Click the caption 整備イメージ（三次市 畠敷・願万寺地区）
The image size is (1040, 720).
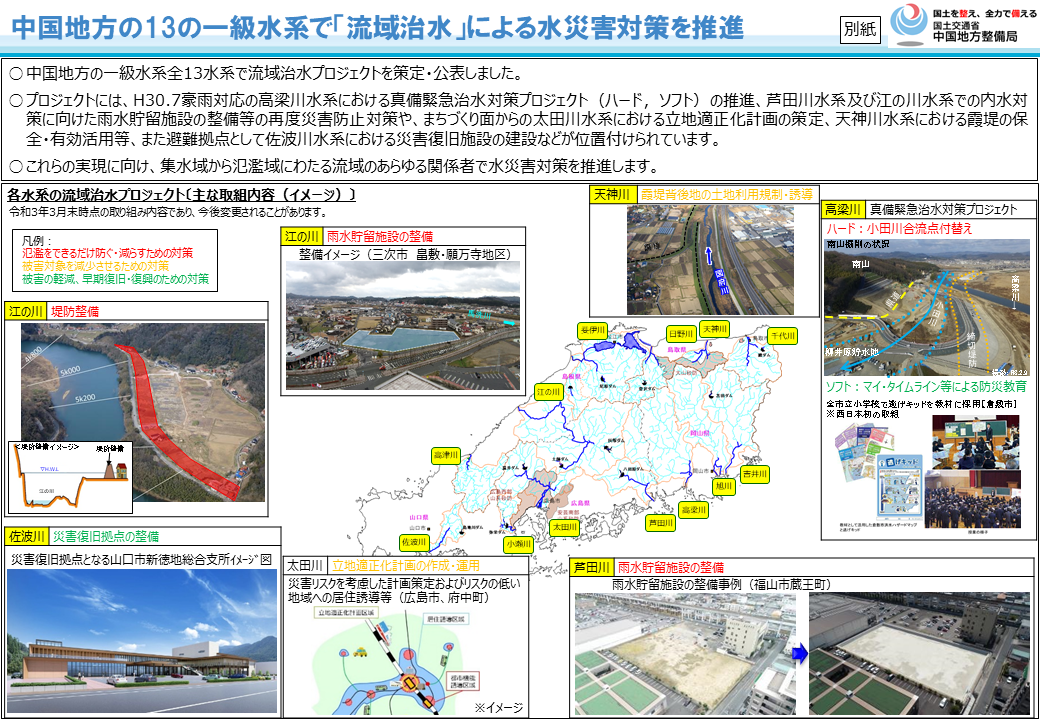[x=405, y=254]
